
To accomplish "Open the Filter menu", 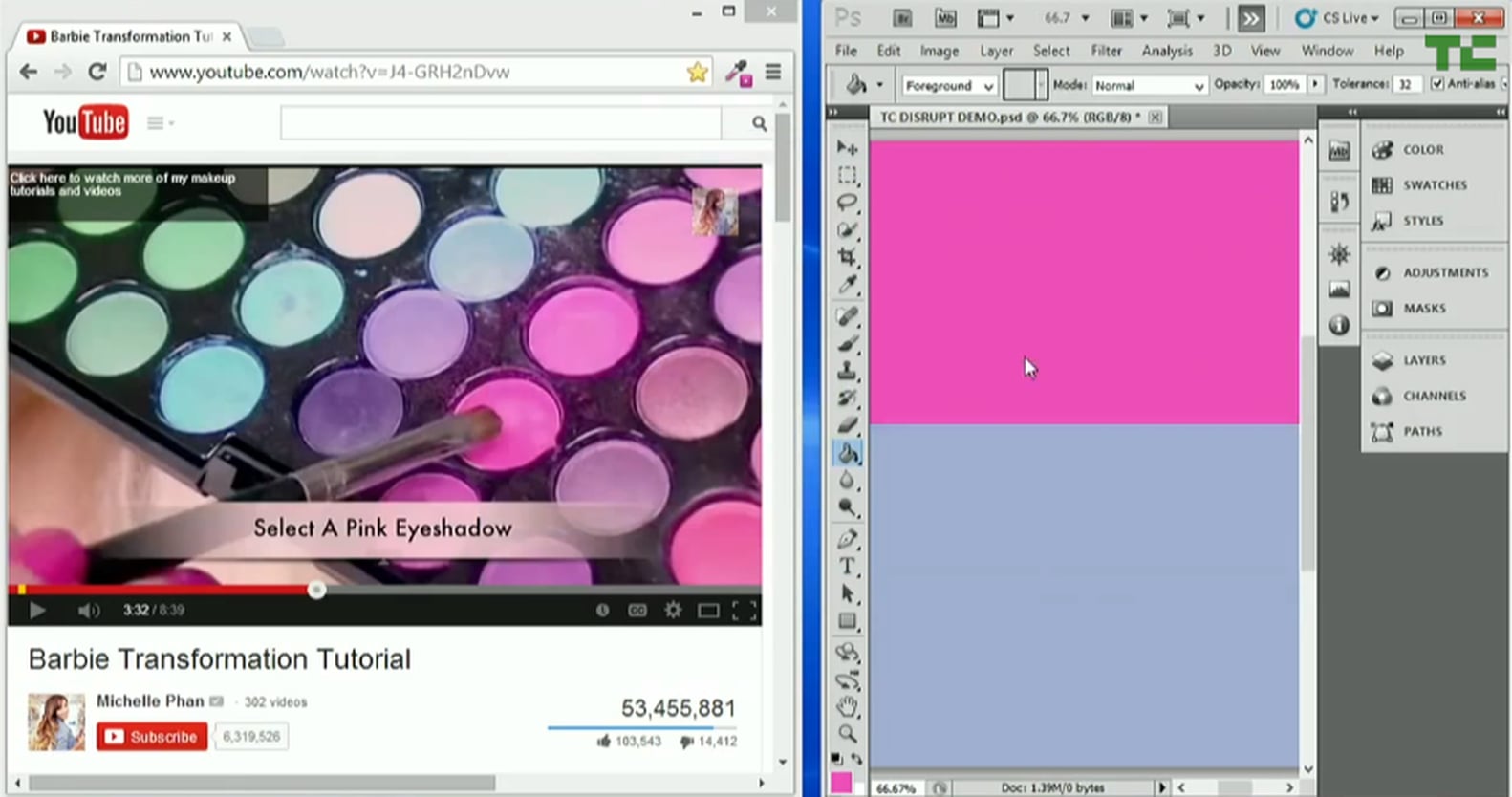I will click(1106, 51).
